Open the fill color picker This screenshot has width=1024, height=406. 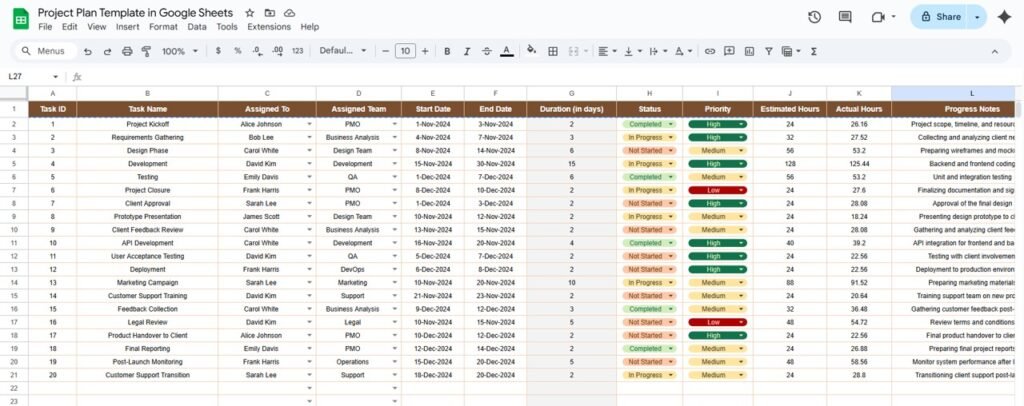pyautogui.click(x=531, y=51)
